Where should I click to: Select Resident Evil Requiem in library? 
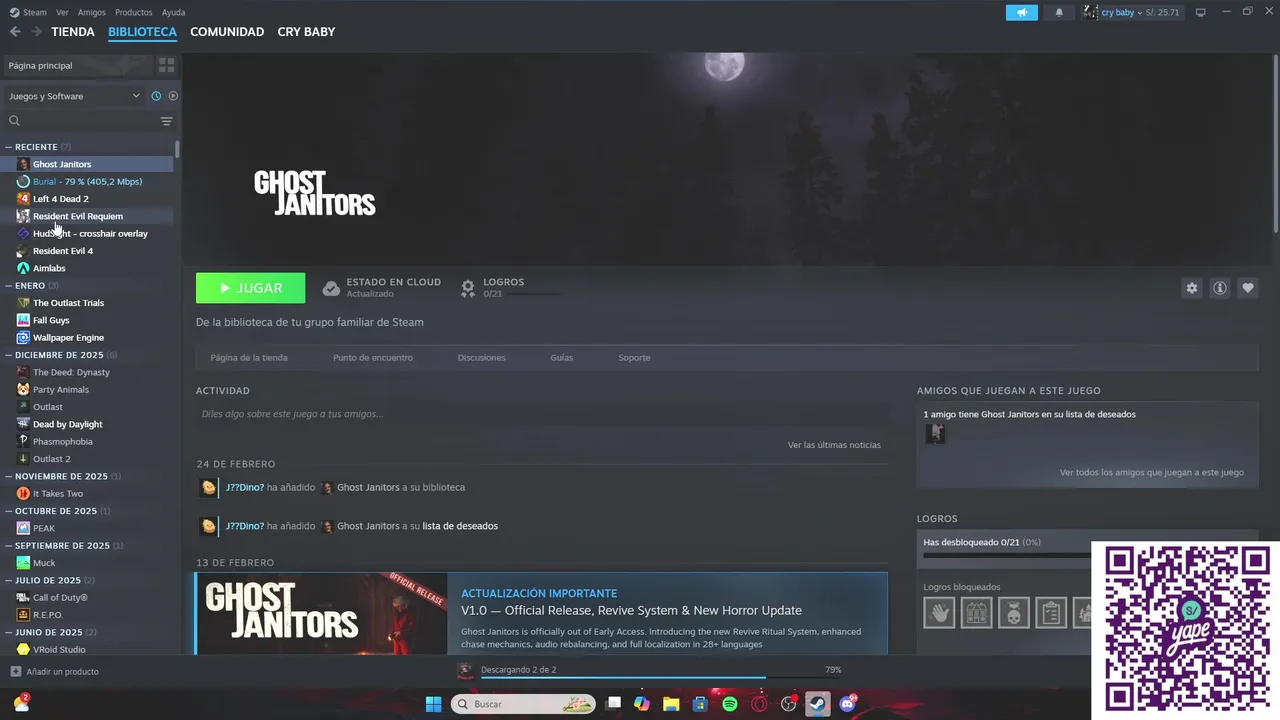(78, 216)
